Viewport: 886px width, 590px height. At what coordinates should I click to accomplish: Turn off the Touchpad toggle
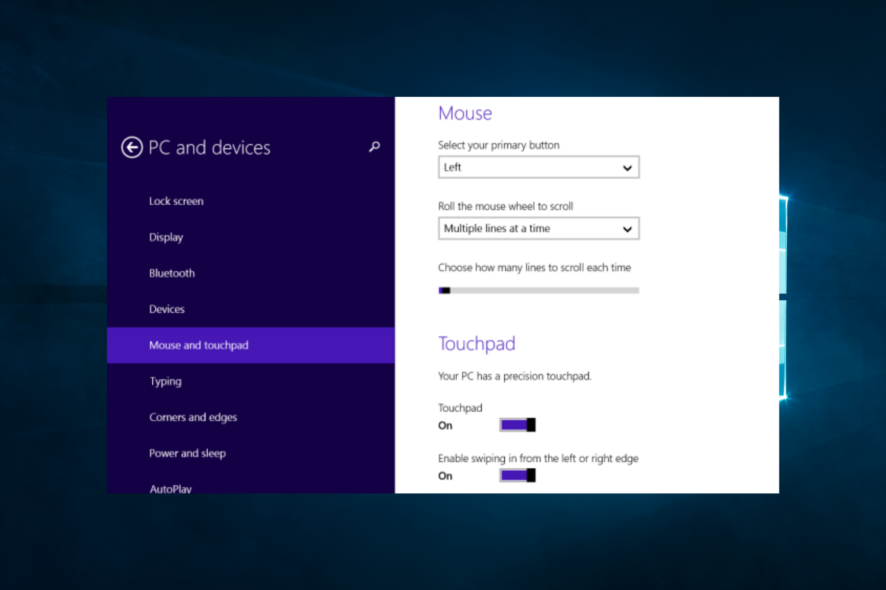(x=518, y=425)
